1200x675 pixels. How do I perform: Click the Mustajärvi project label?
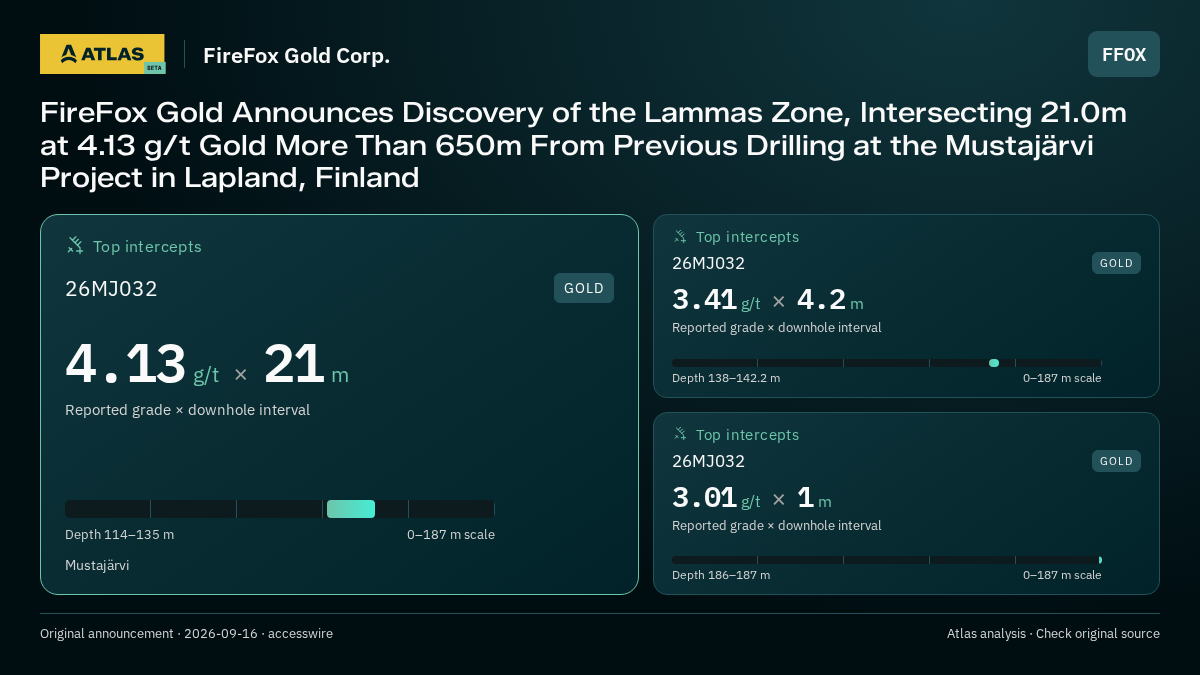coord(97,566)
